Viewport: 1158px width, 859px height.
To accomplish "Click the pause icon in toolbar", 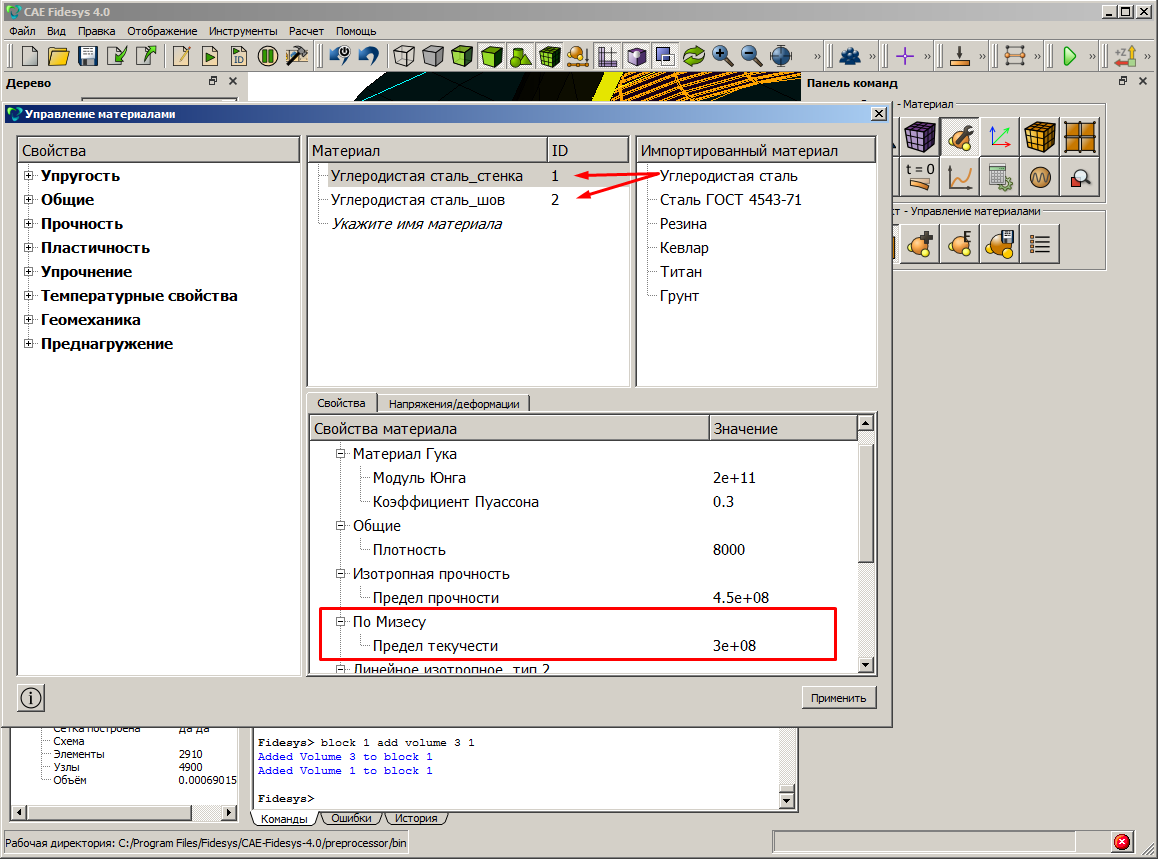I will pos(267,56).
